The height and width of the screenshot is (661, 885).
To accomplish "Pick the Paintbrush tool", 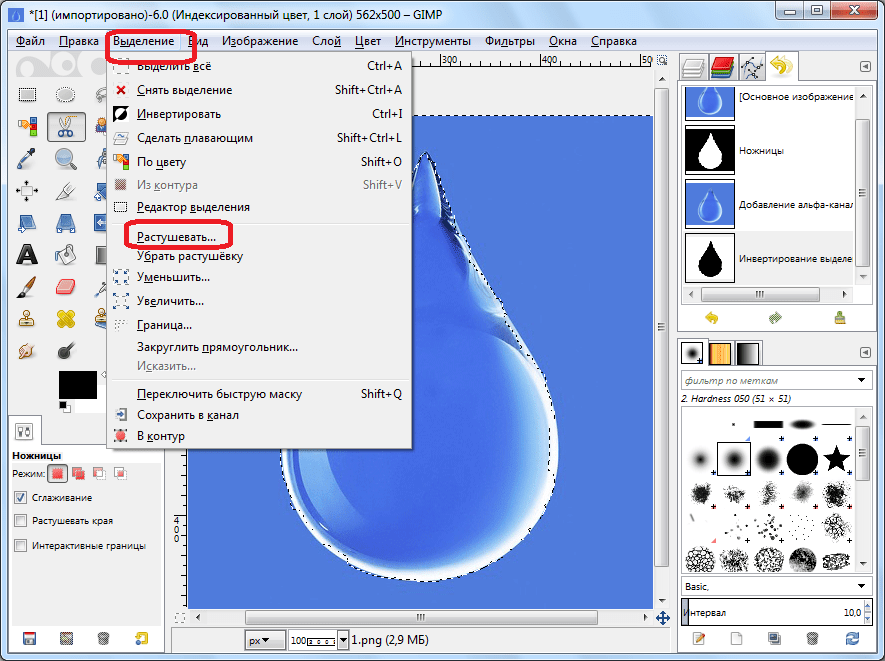I will [x=26, y=287].
